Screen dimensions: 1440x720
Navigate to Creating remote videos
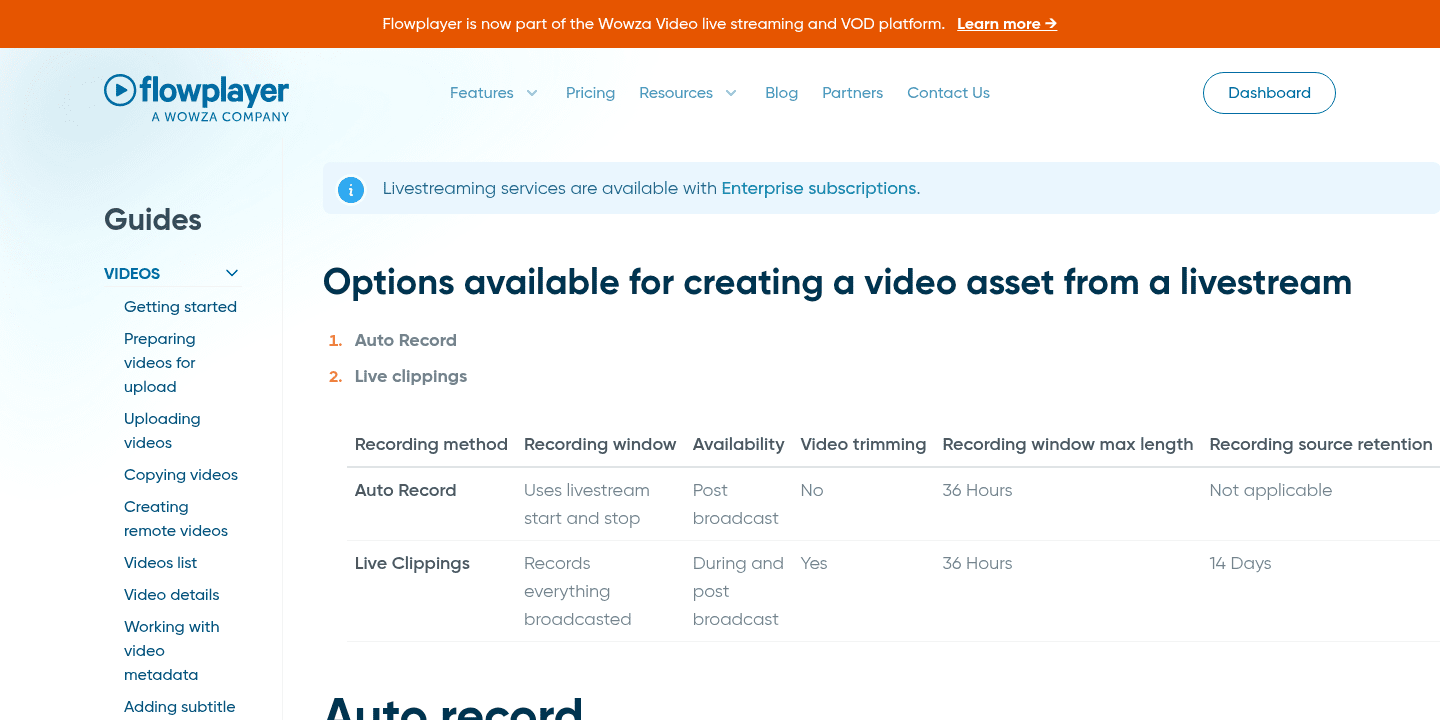click(176, 518)
